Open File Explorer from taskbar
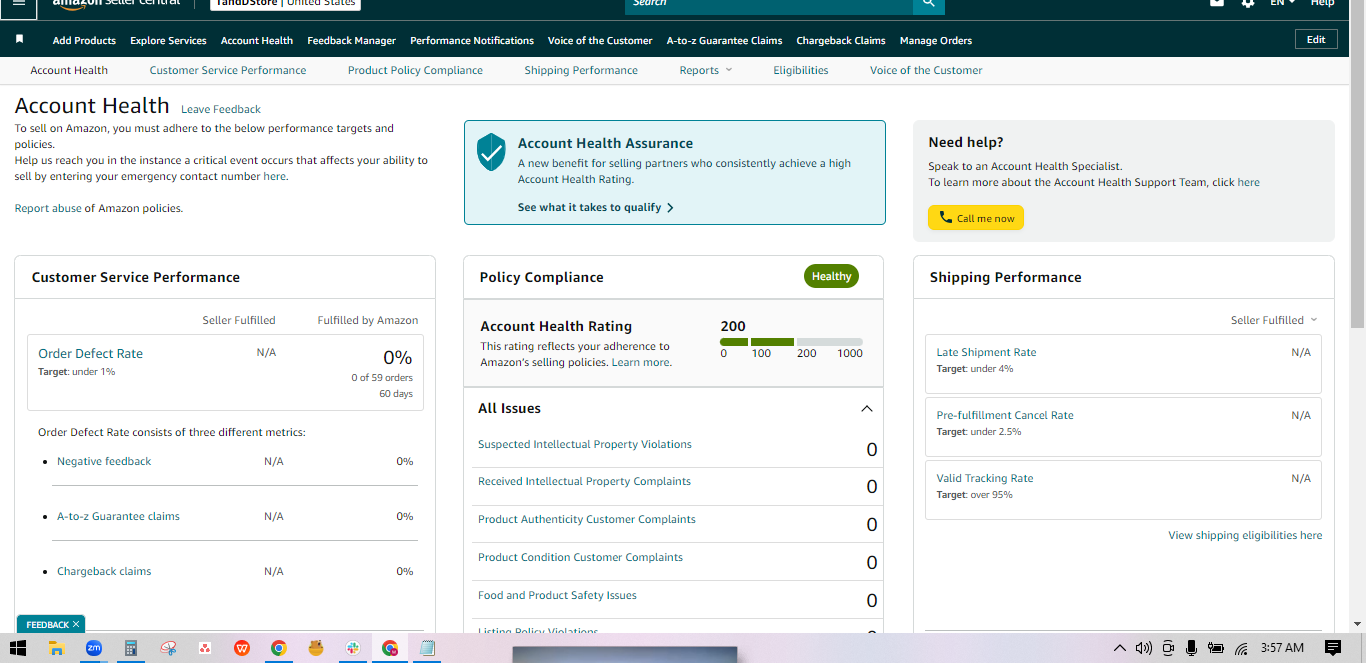1366x663 pixels. 57,648
